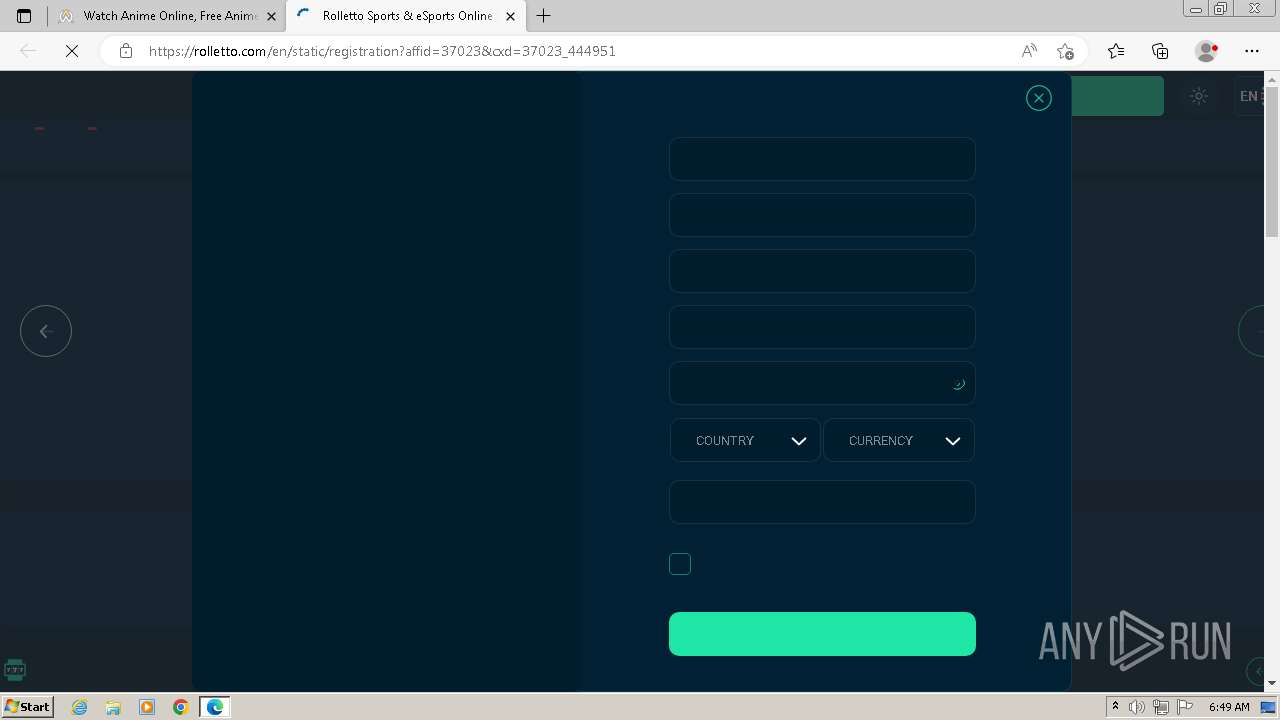Screen dimensions: 1280x720
Task: Open the network tray icon
Action: point(1161,707)
